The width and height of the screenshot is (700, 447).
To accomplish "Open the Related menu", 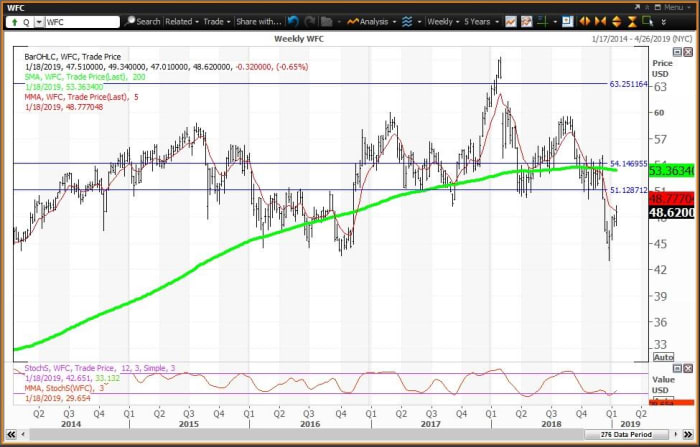I will 181,21.
